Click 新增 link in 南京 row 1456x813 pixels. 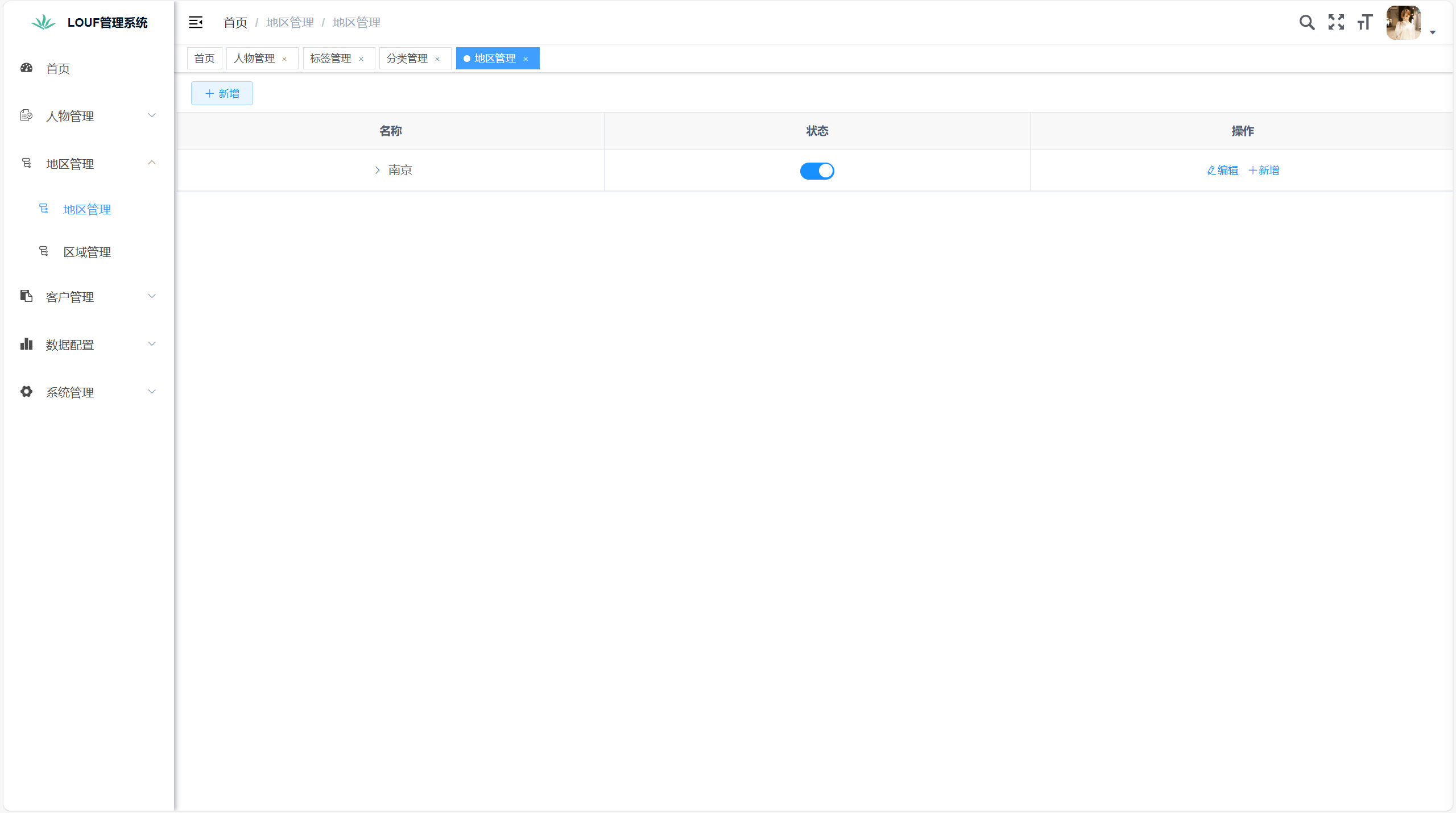[1264, 170]
